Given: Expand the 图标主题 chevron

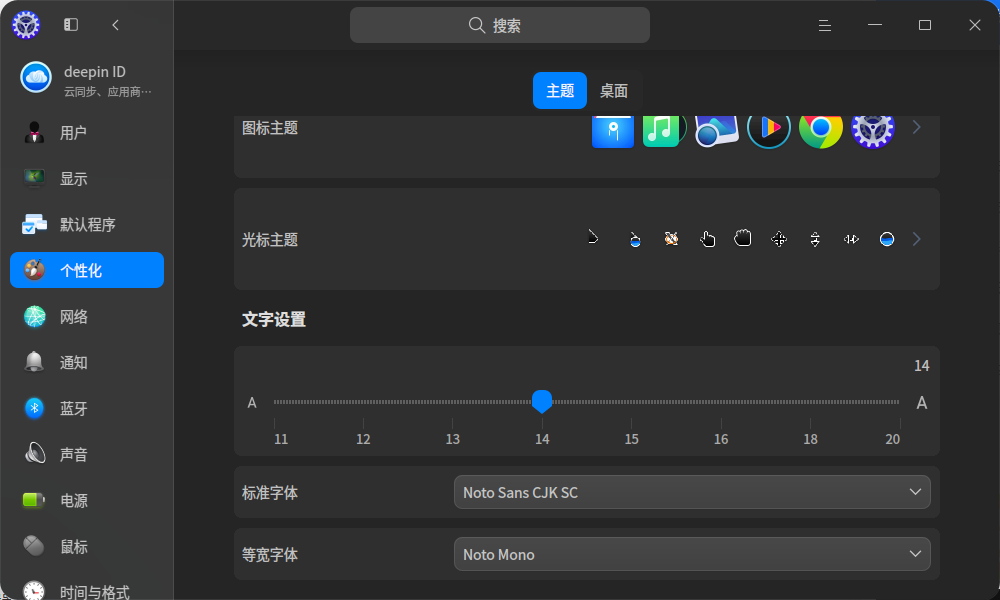Looking at the screenshot, I should tap(916, 127).
